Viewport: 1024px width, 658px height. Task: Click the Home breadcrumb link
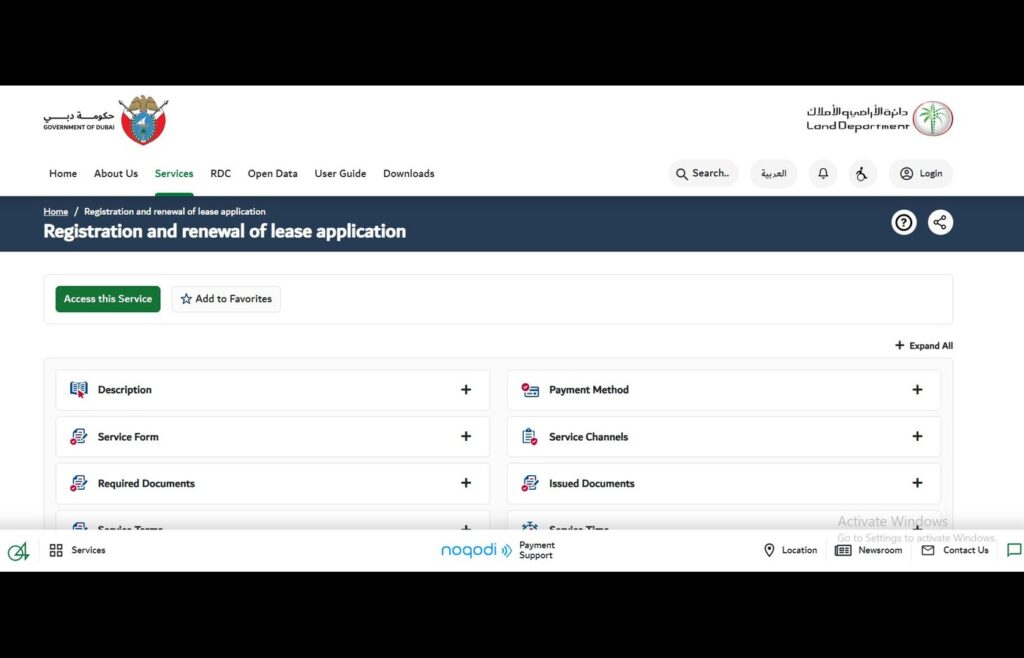pyautogui.click(x=56, y=211)
